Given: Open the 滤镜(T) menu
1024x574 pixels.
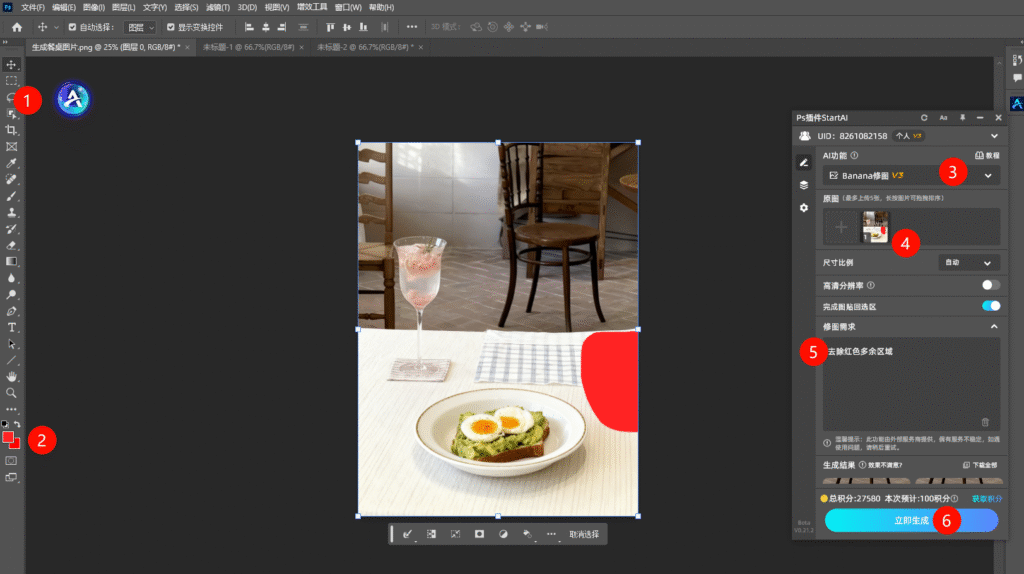Looking at the screenshot, I should [218, 7].
